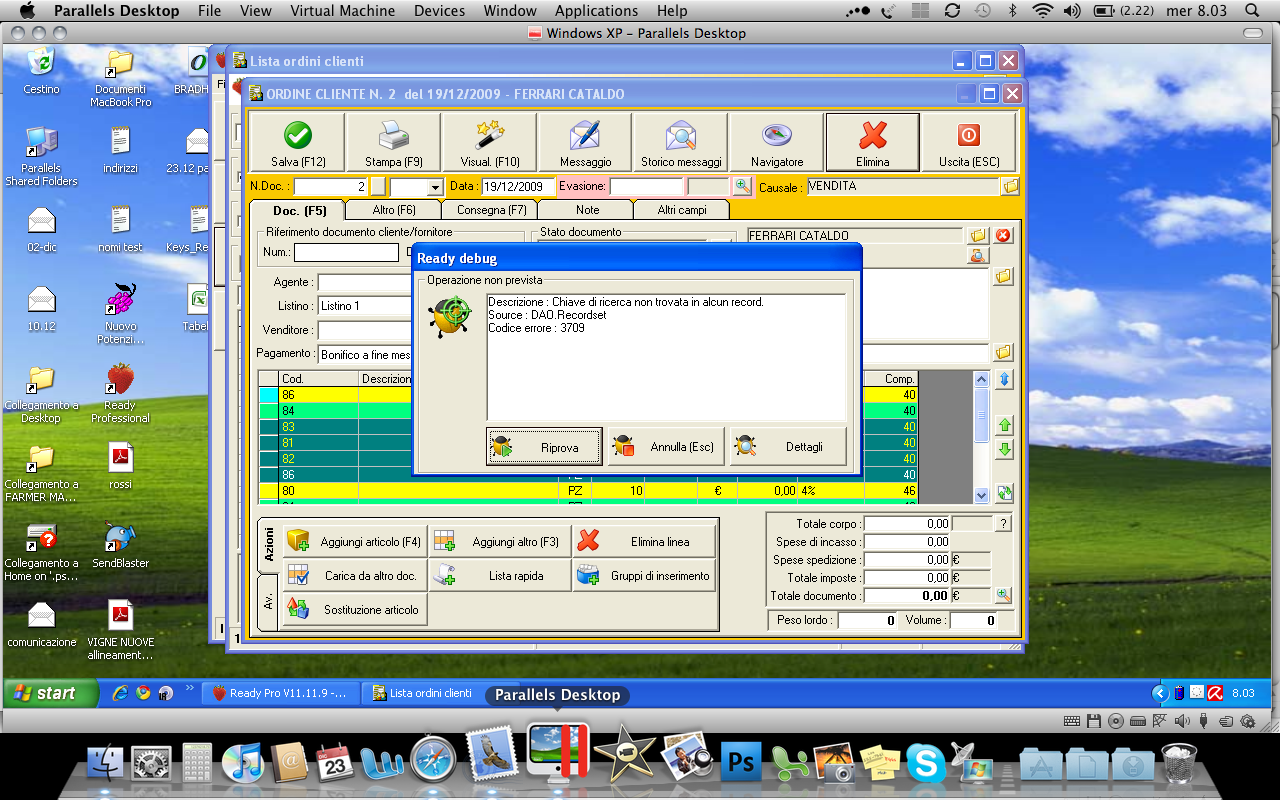
Task: Click the Evasione date field
Action: pos(646,187)
